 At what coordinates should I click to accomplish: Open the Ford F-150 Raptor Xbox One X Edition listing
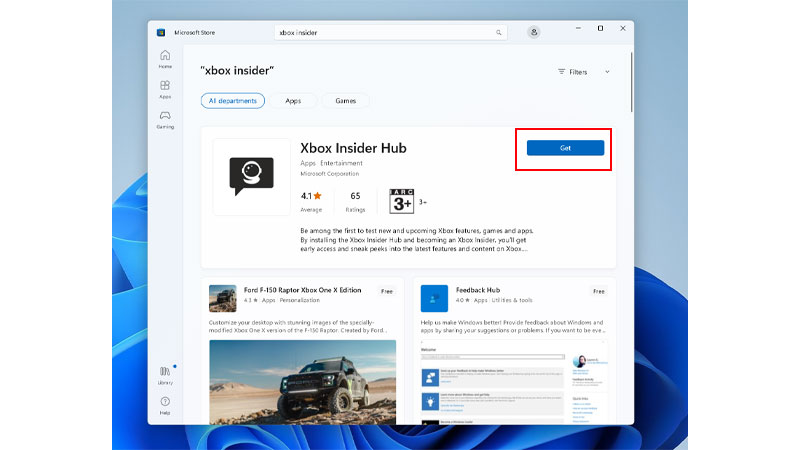(x=303, y=290)
